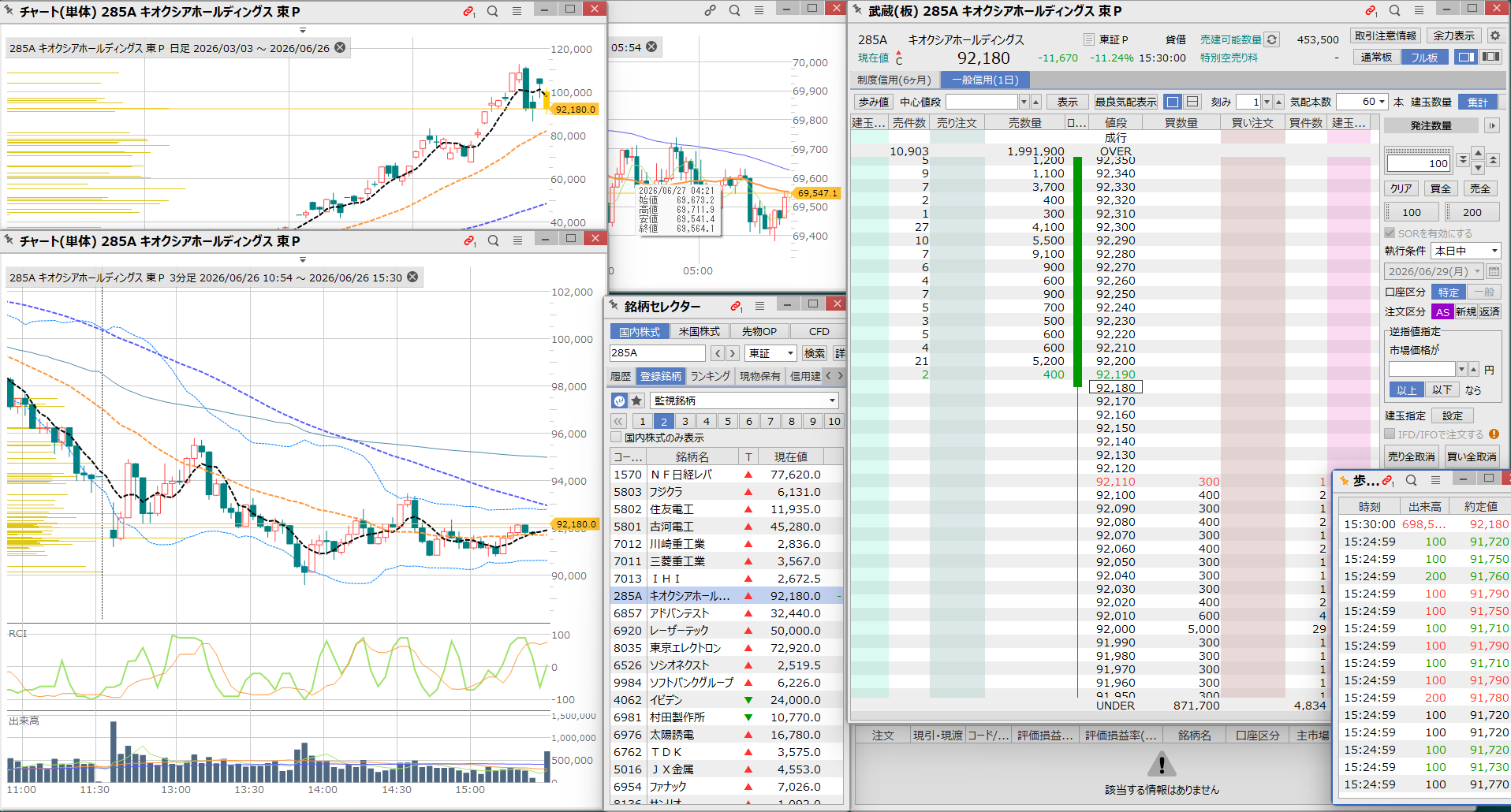Click the 売り全取消 button
Viewport: 1511px width, 812px height.
(x=1412, y=456)
